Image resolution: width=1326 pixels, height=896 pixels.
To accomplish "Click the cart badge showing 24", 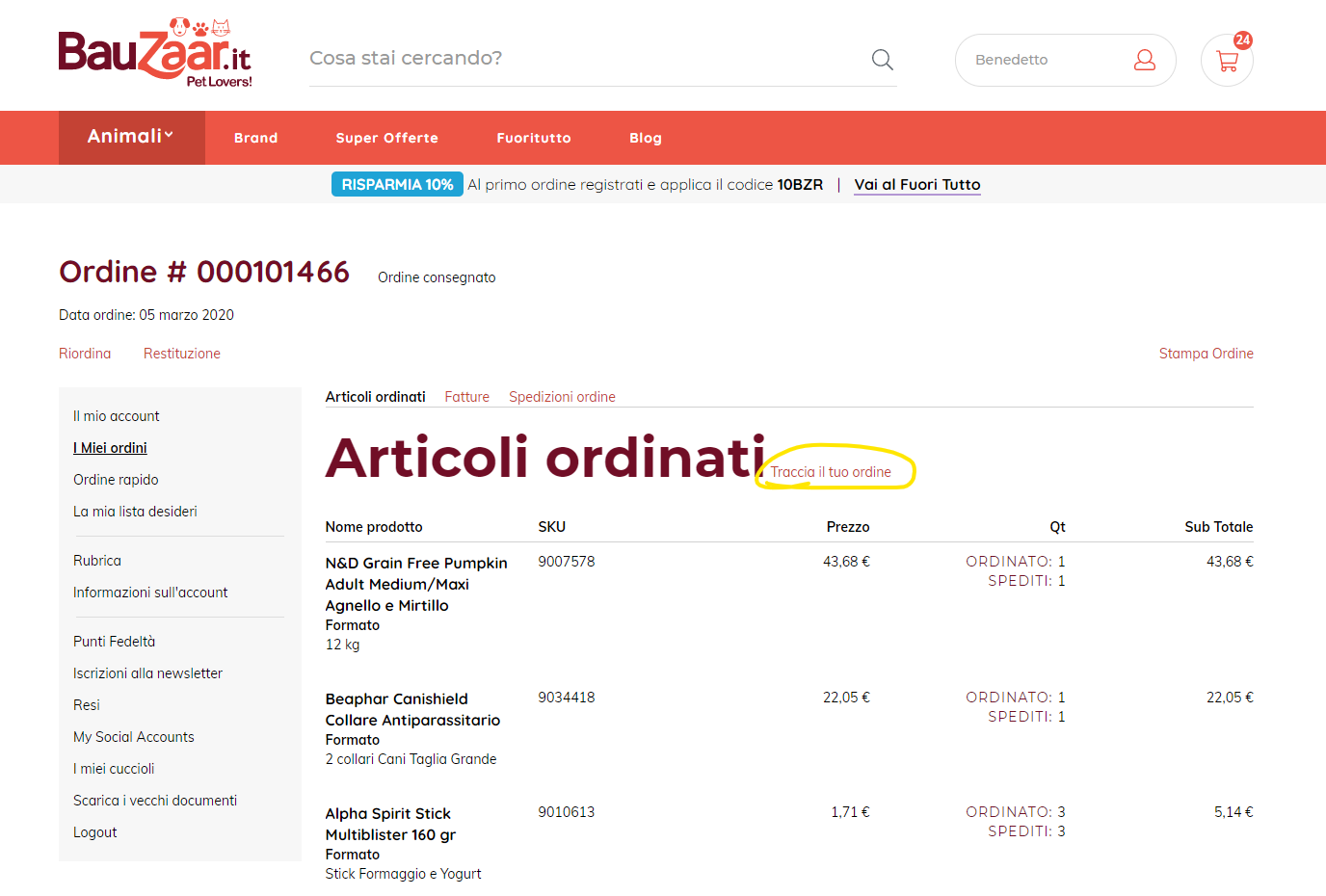I will tap(1243, 40).
